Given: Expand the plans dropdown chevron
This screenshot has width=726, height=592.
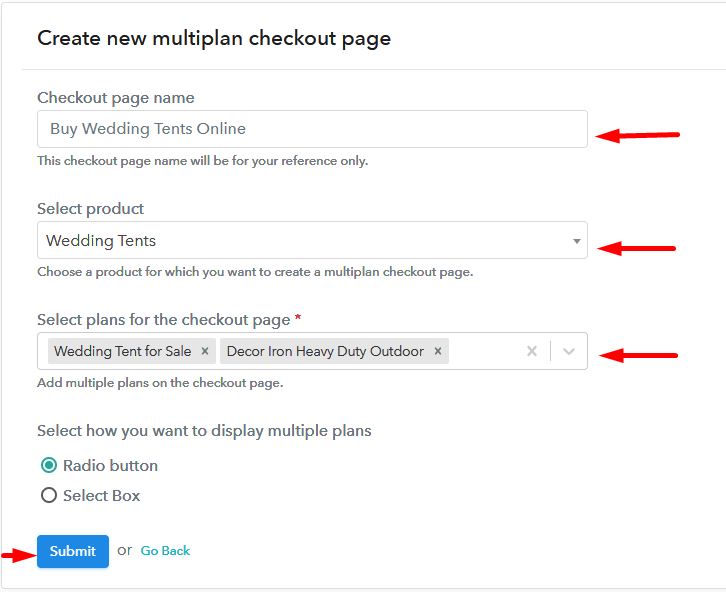Looking at the screenshot, I should coord(569,351).
